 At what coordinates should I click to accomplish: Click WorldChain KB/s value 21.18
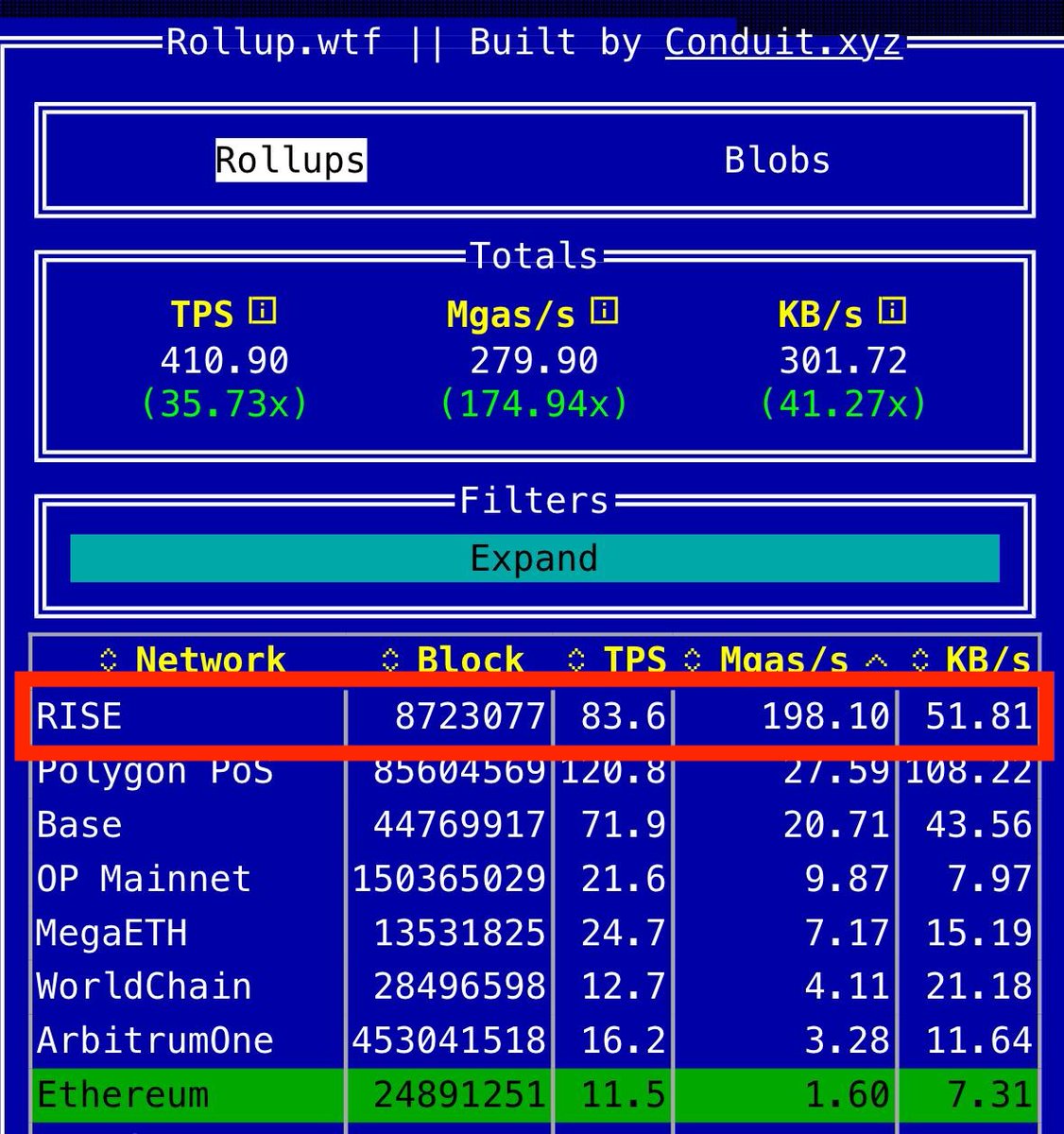coord(978,987)
